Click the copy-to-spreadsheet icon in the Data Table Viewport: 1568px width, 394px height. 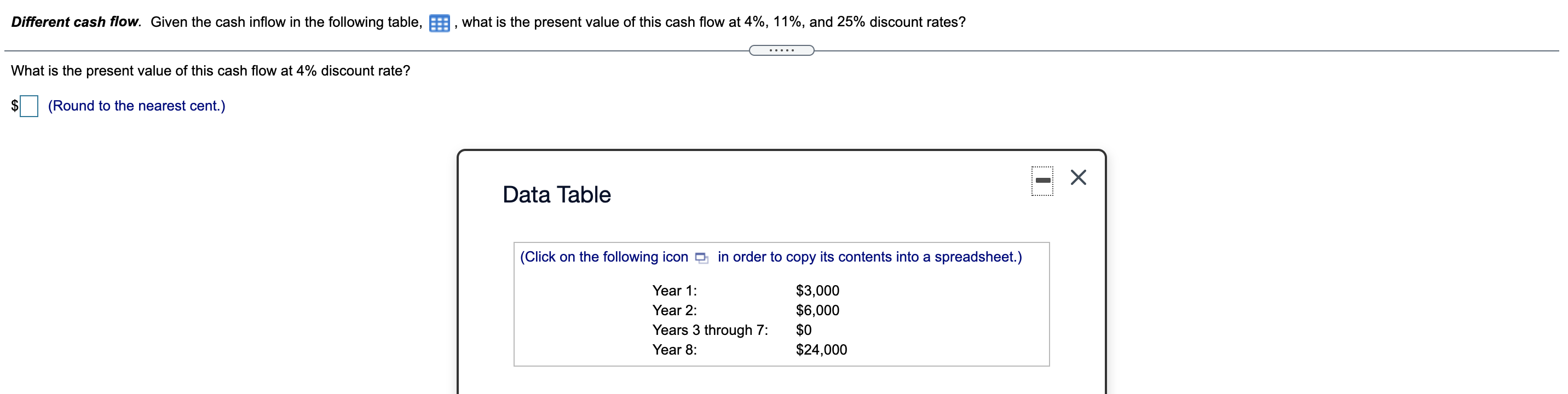(701, 257)
